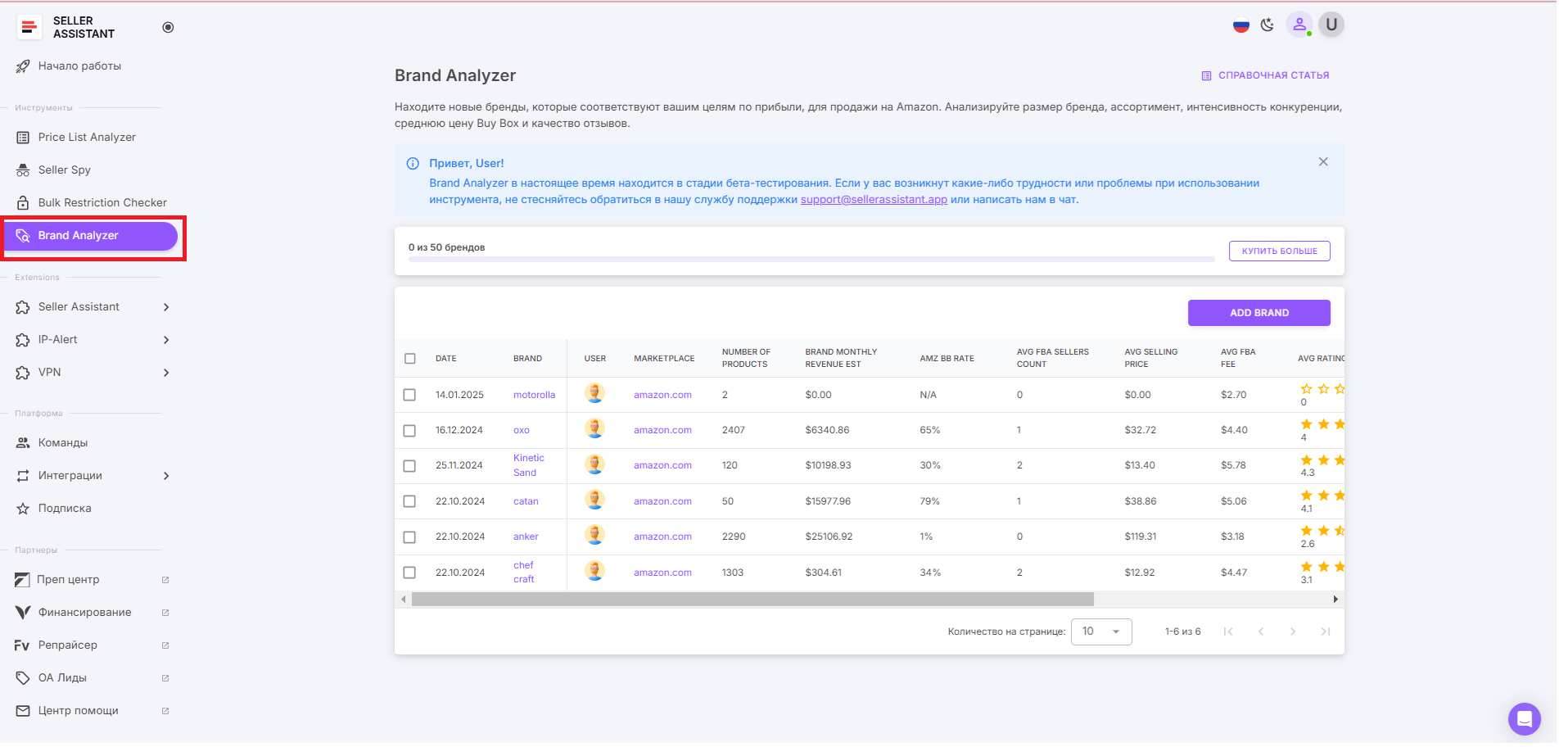Collapse the sidebar using the target icon
Image resolution: width=1568 pixels, height=747 pixels.
[168, 26]
